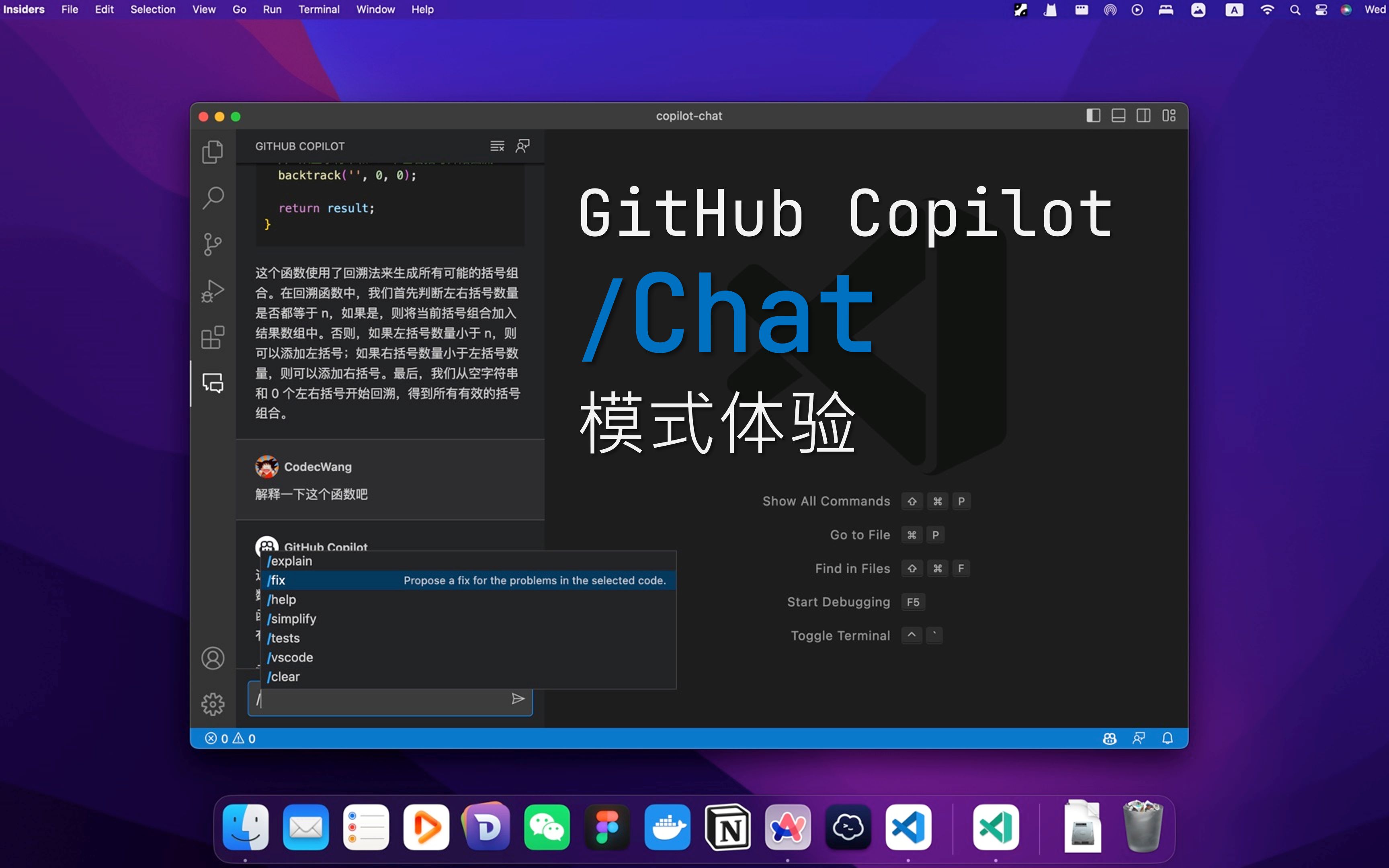Open the File menu
This screenshot has height=868, width=1389.
[70, 9]
